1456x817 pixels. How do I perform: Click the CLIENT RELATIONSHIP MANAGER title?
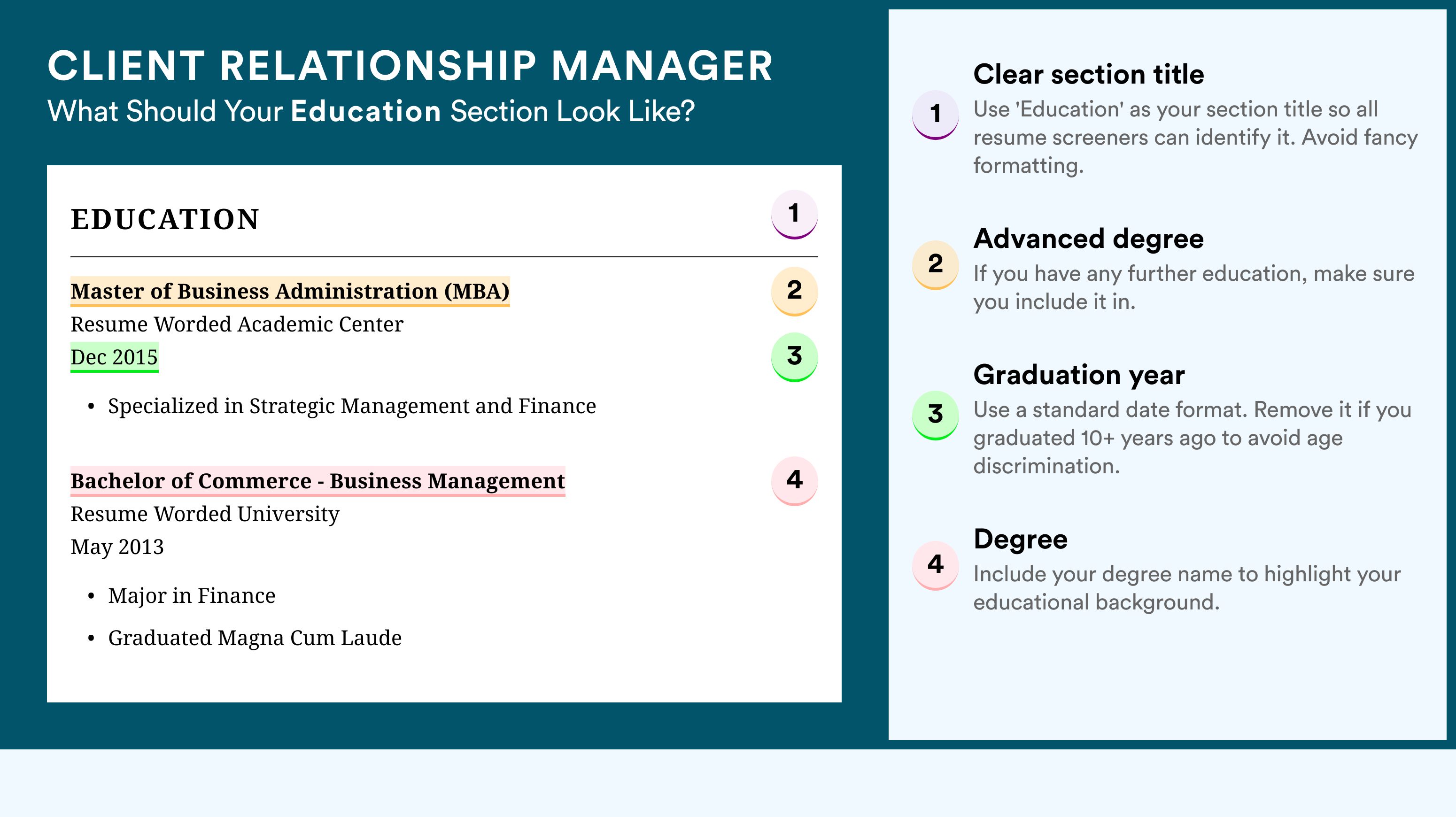coord(410,66)
